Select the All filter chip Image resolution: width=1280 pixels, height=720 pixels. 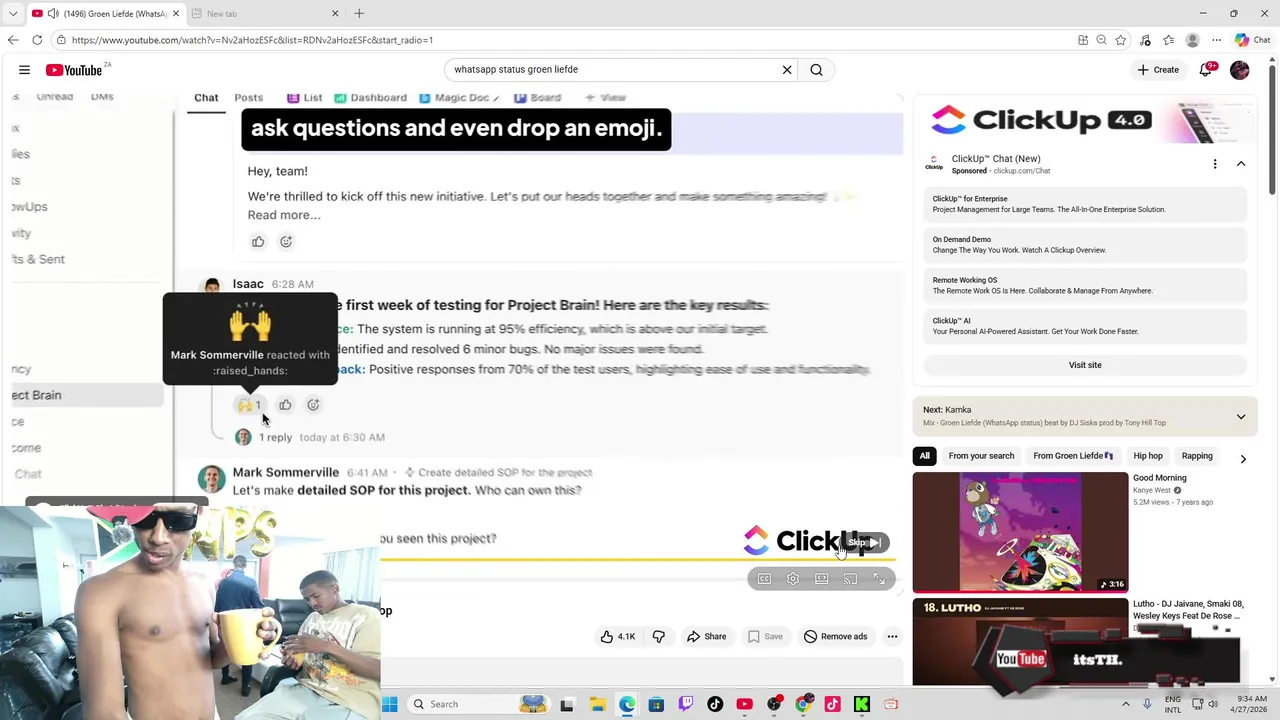924,456
